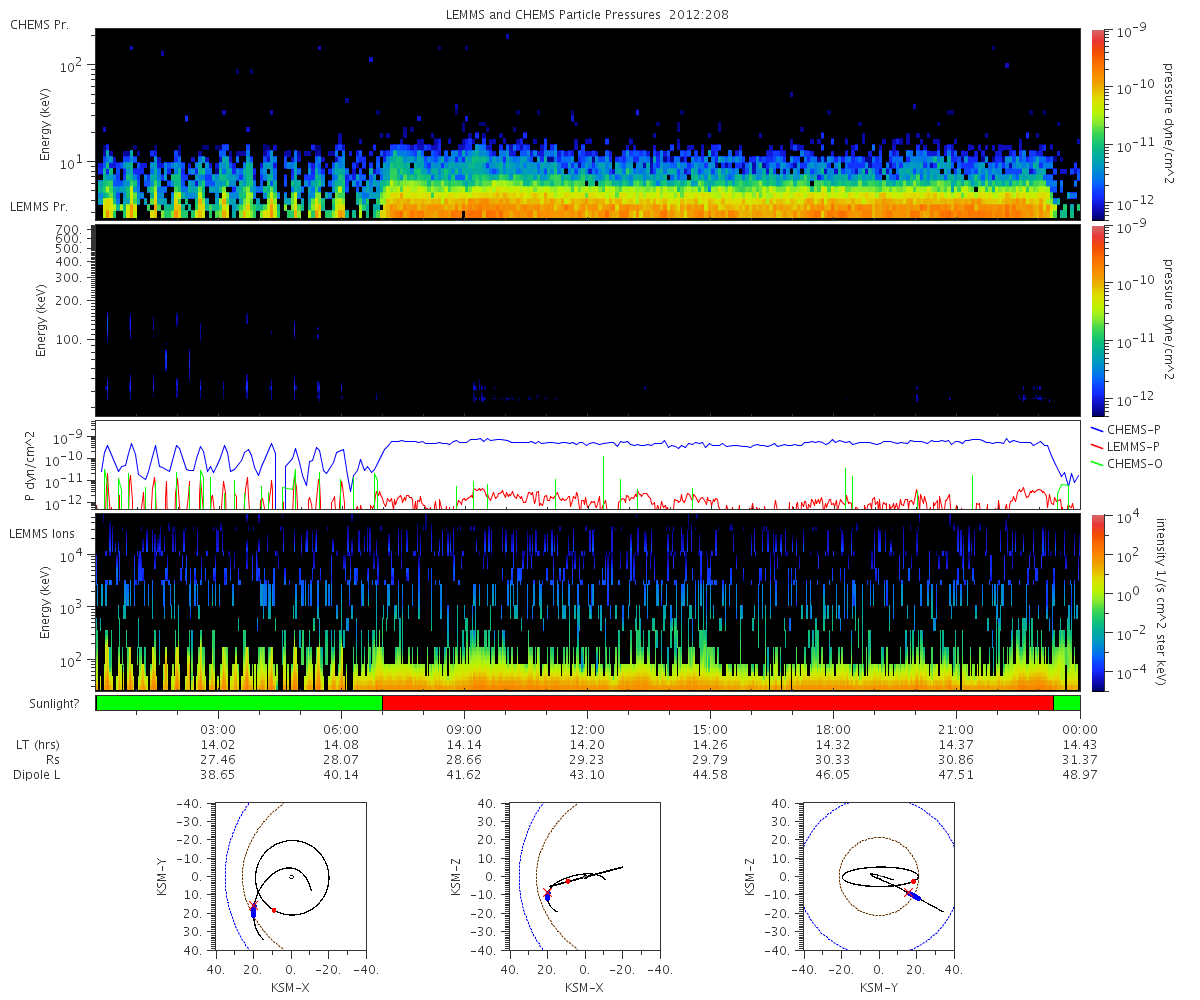Click the CHEMS pressure color bar
Image resolution: width=1200 pixels, height=1000 pixels.
point(1097,123)
